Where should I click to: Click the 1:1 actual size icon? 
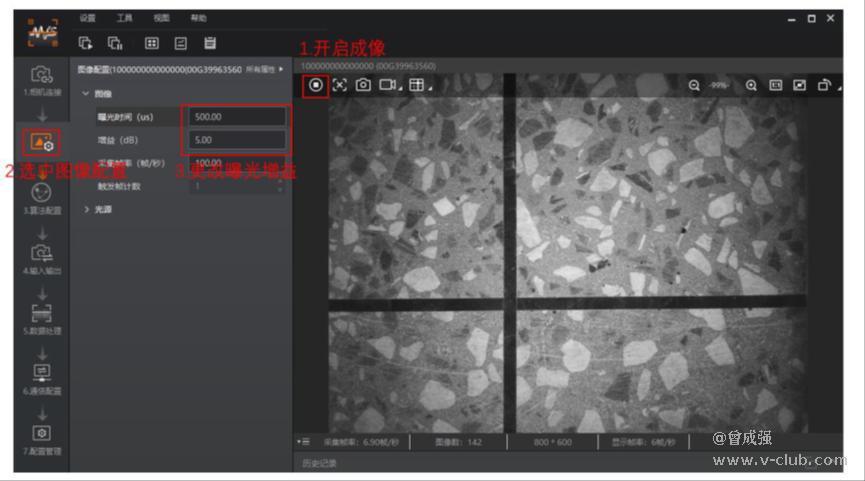[776, 85]
